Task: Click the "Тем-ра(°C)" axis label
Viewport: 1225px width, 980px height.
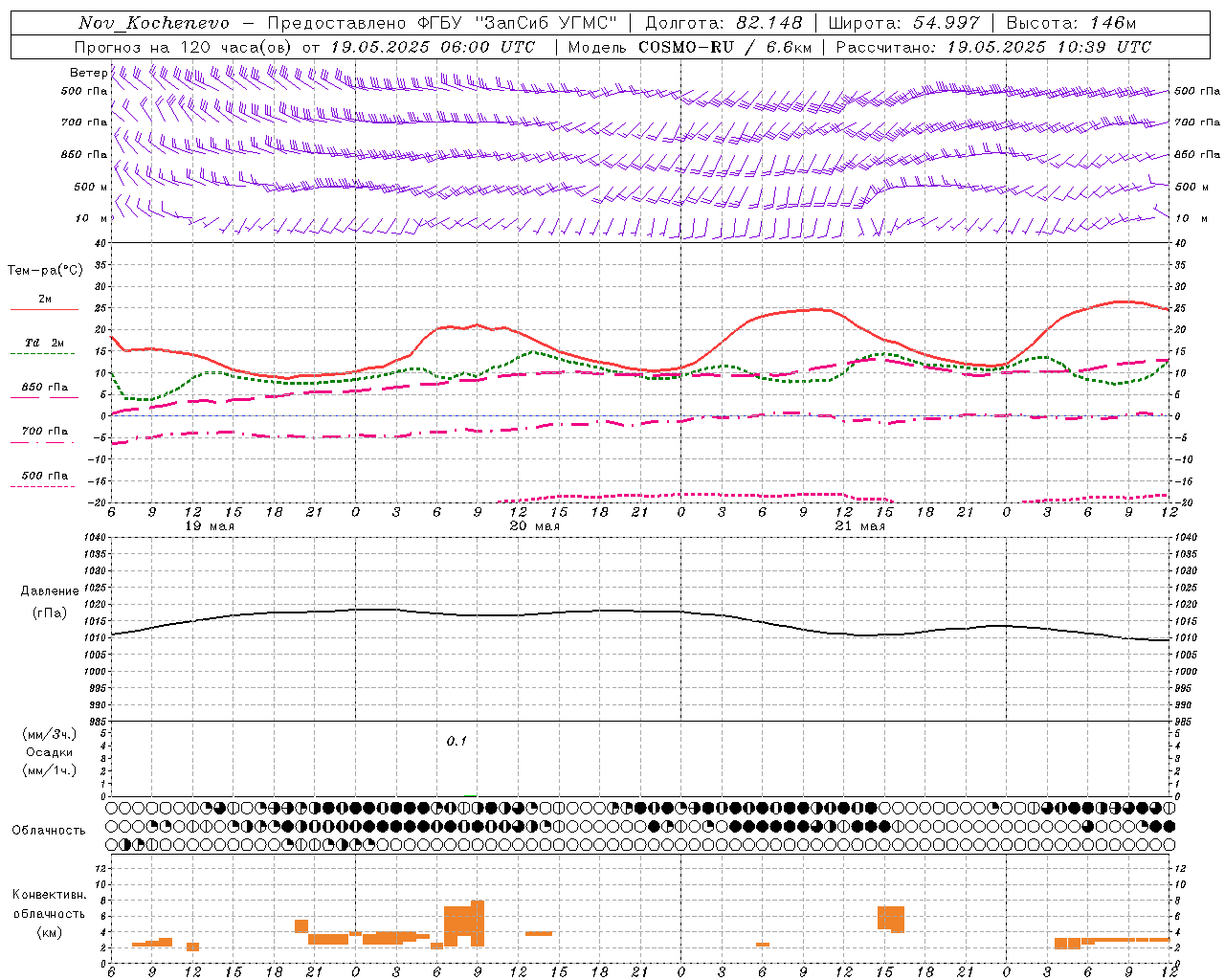Action: [x=45, y=271]
